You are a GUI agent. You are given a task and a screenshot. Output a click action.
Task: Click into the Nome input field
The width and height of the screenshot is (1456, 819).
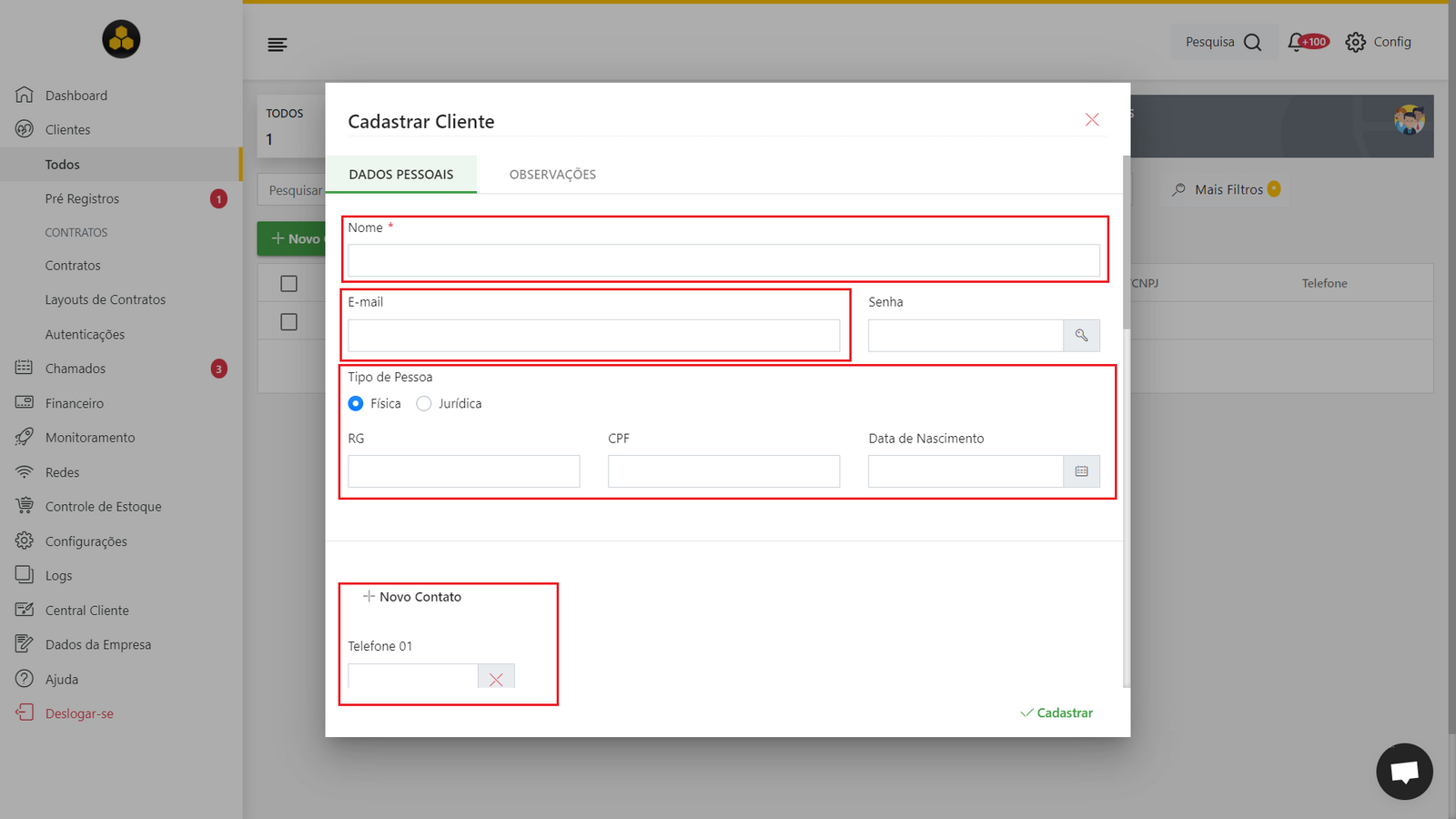[723, 260]
